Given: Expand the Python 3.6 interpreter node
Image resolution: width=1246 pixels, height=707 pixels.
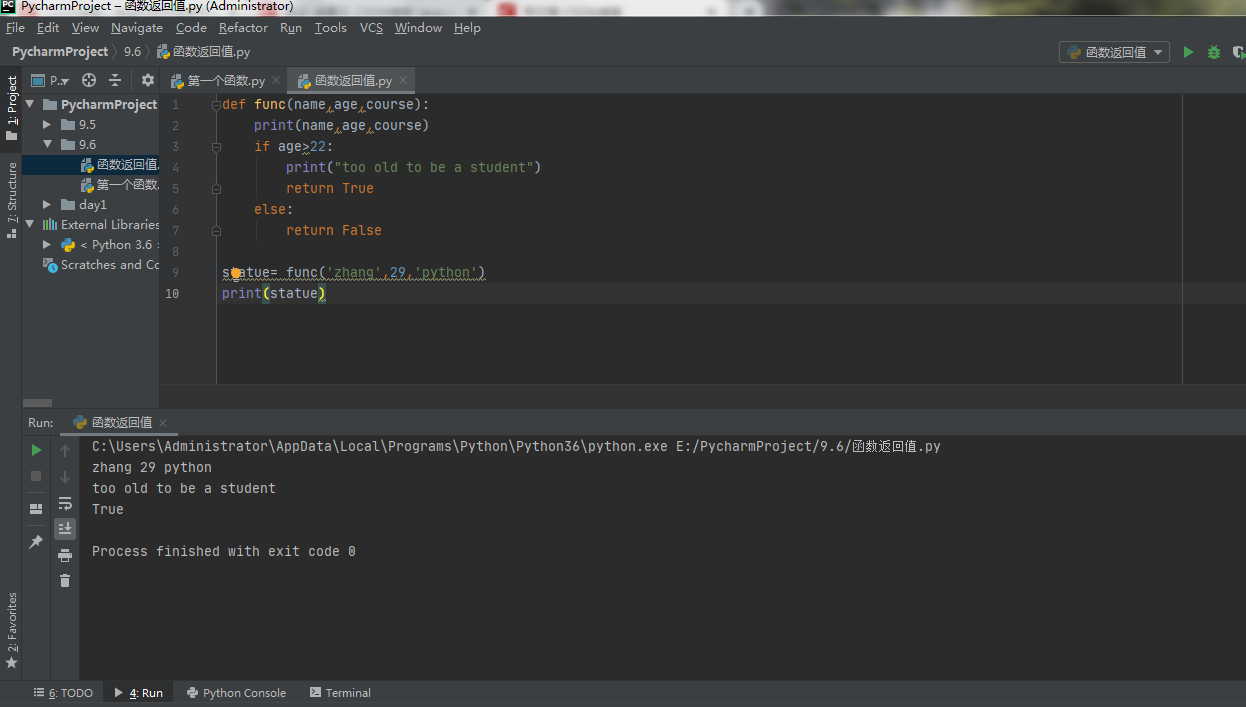Looking at the screenshot, I should click(47, 245).
